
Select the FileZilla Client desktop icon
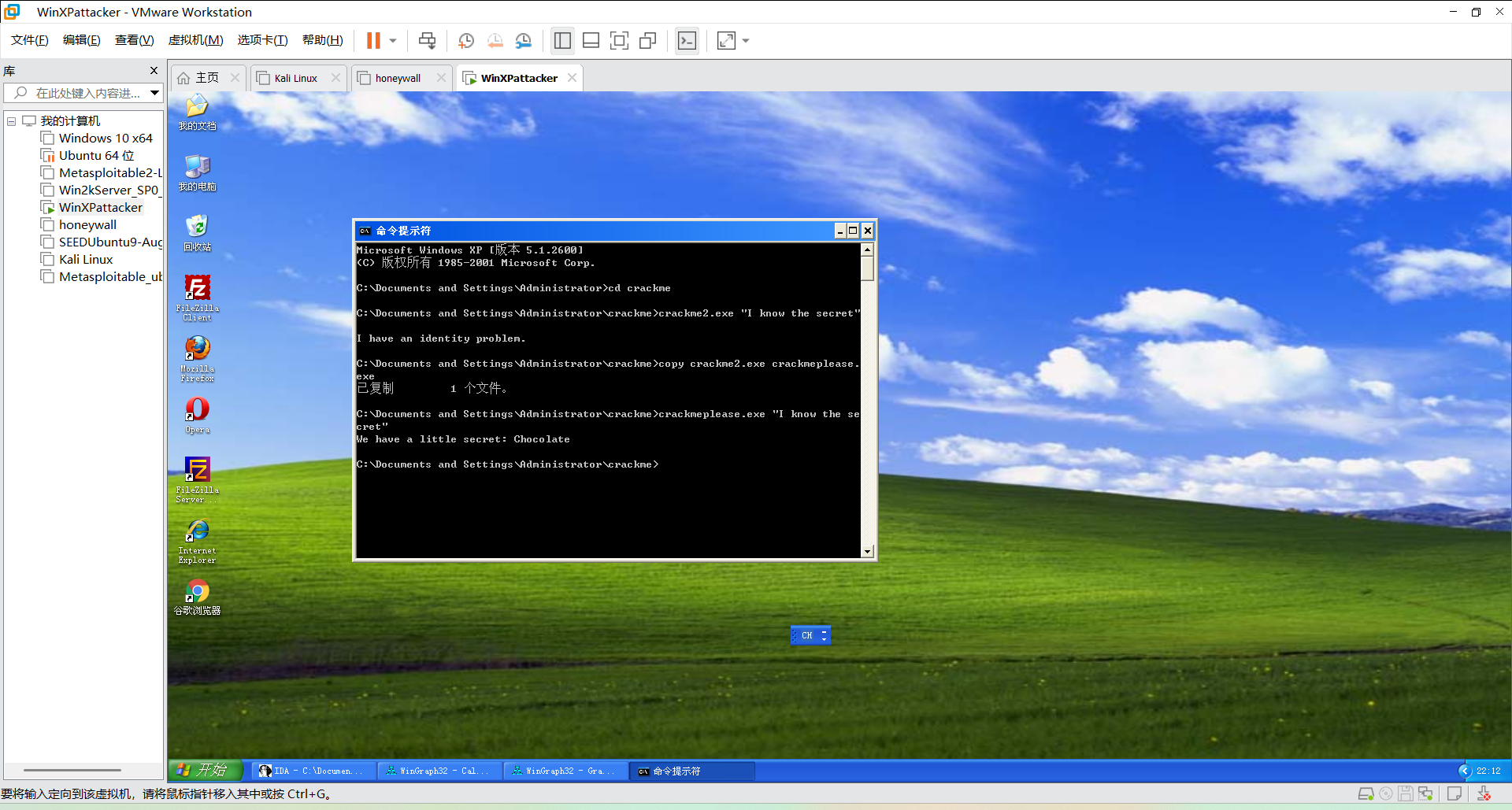coord(197,298)
